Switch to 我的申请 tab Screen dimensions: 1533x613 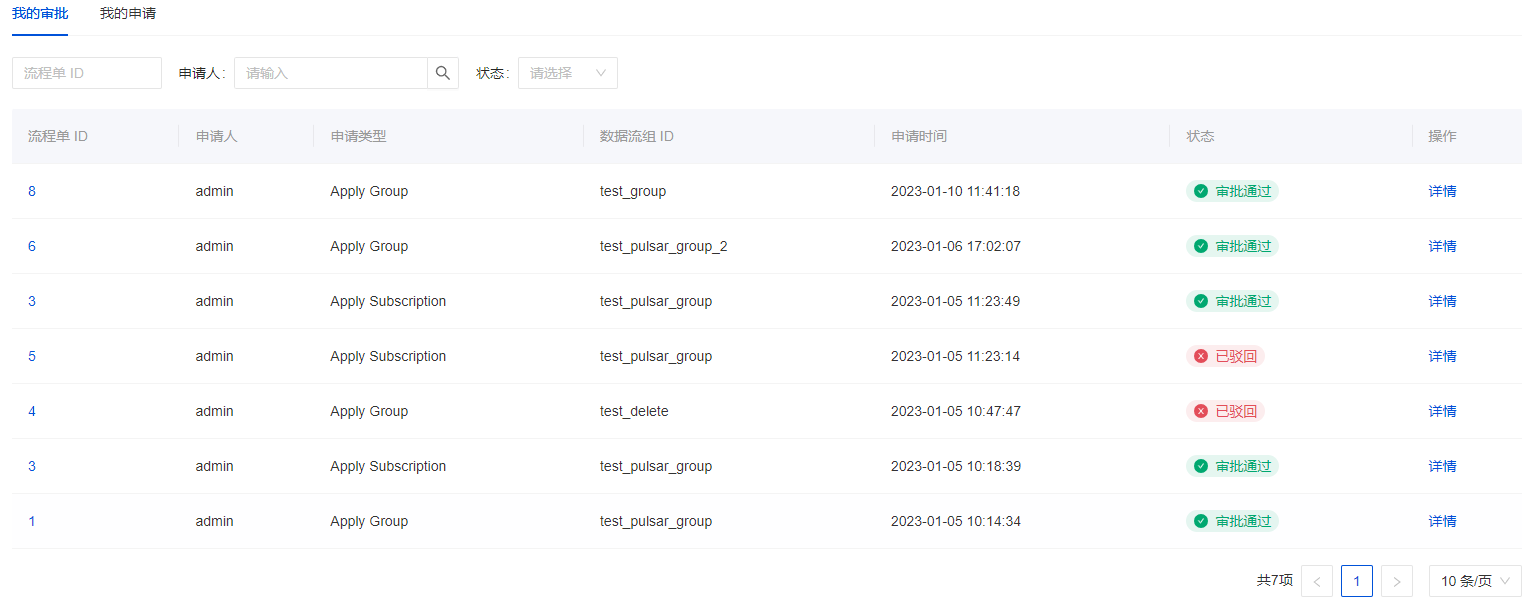point(128,14)
